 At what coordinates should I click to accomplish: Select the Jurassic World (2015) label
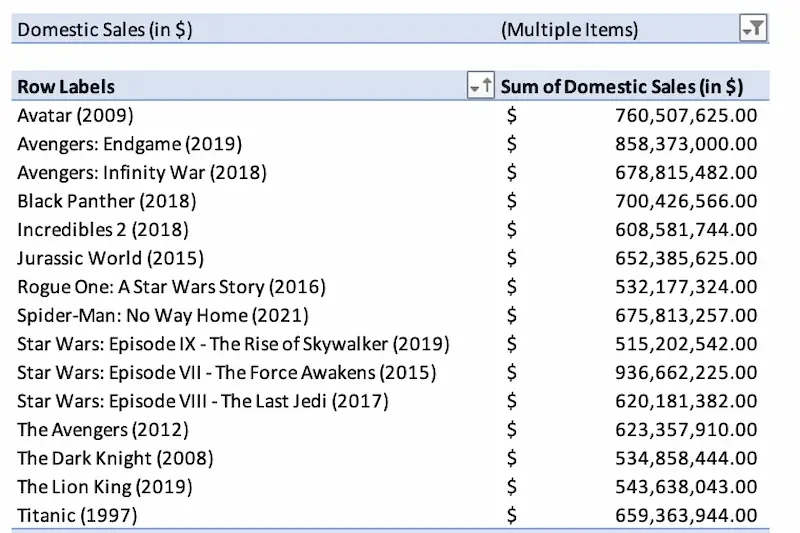pyautogui.click(x=111, y=258)
